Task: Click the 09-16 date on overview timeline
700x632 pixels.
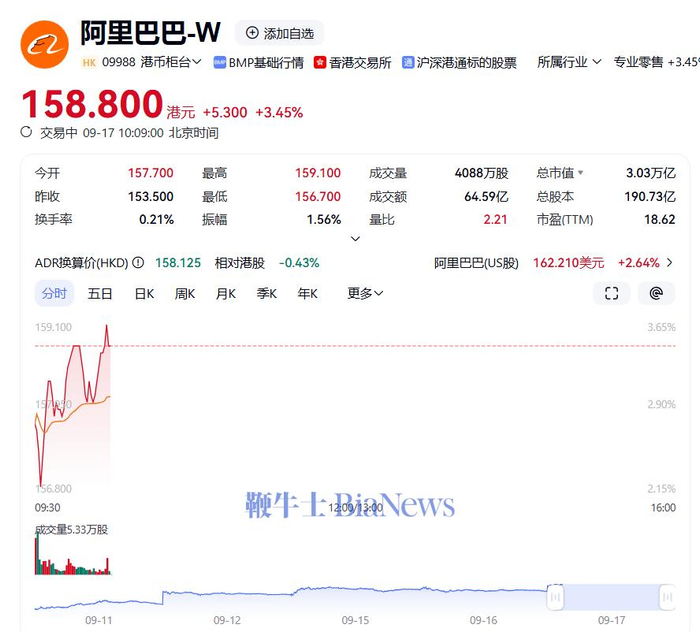Action: [x=483, y=620]
